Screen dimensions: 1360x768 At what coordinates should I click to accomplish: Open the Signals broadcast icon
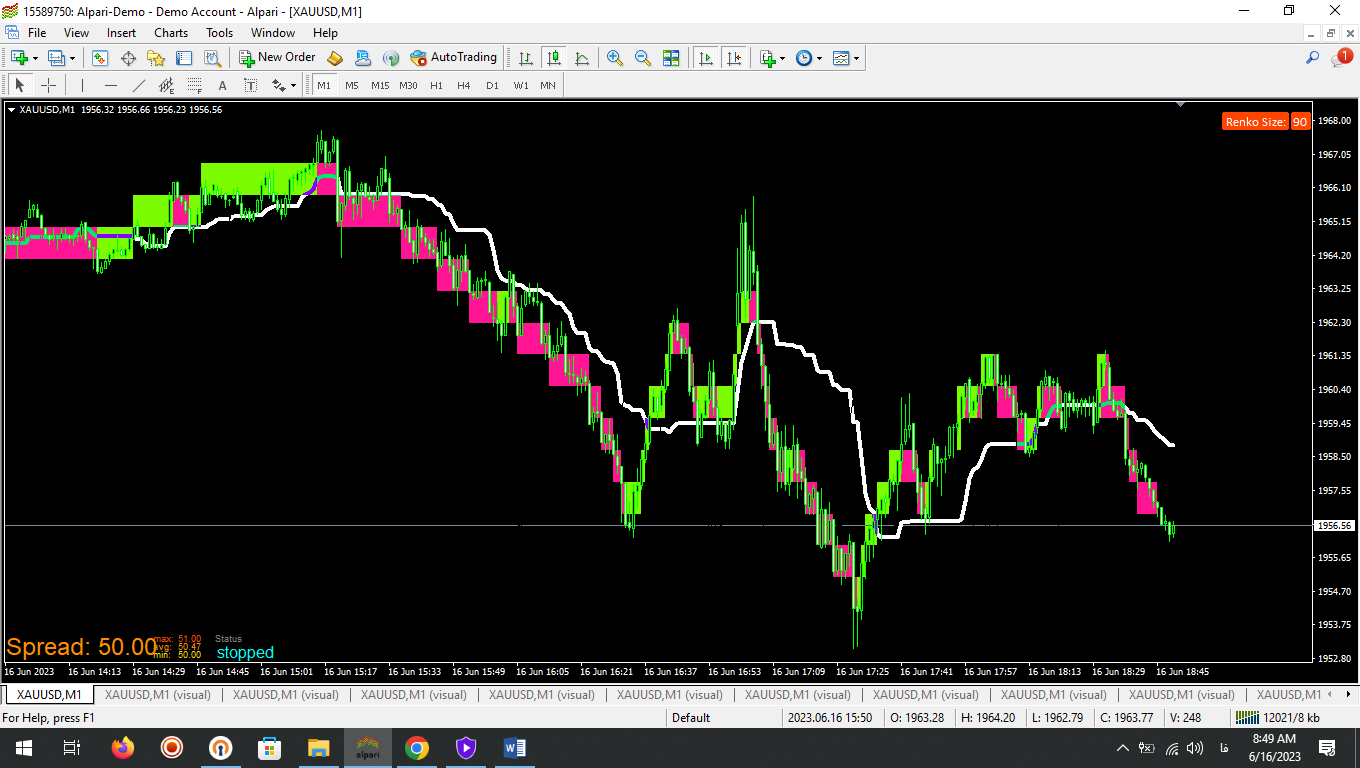(x=391, y=58)
